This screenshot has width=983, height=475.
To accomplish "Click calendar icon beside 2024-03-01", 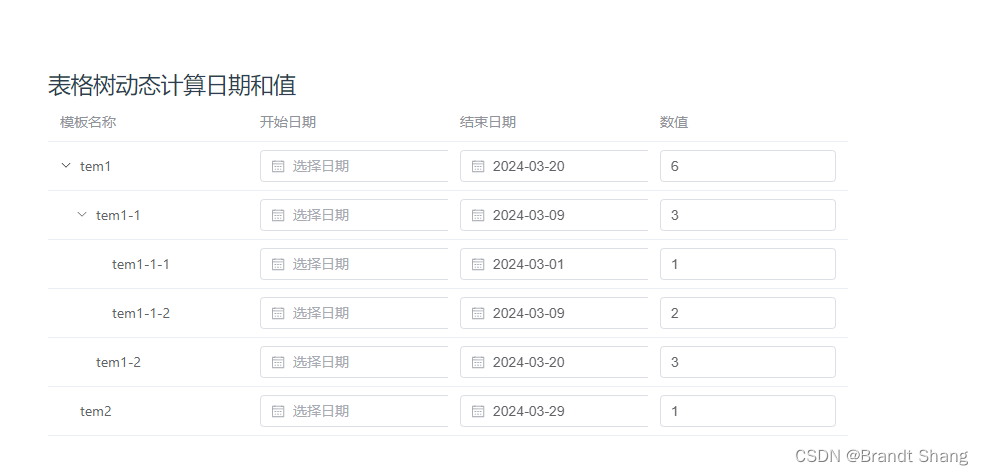I will (x=478, y=264).
